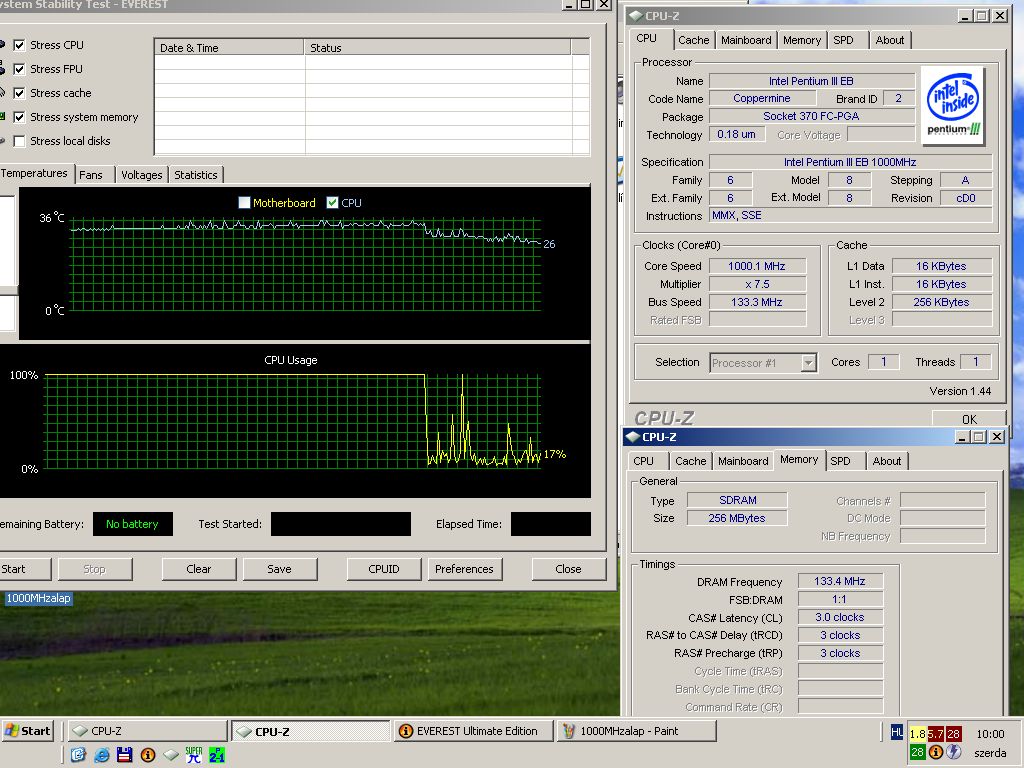The image size is (1024, 768).
Task: Enable Stress local disks option
Action: coord(20,141)
